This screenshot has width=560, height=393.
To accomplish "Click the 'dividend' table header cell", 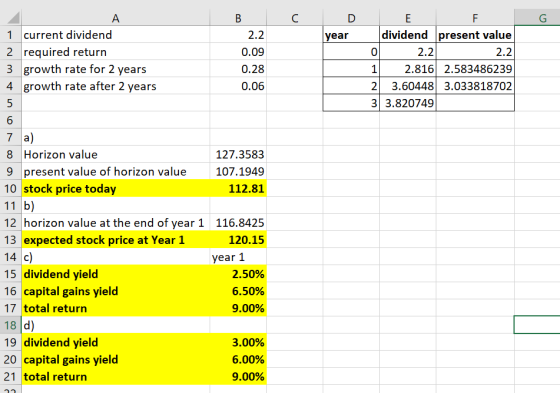I will click(x=408, y=35).
